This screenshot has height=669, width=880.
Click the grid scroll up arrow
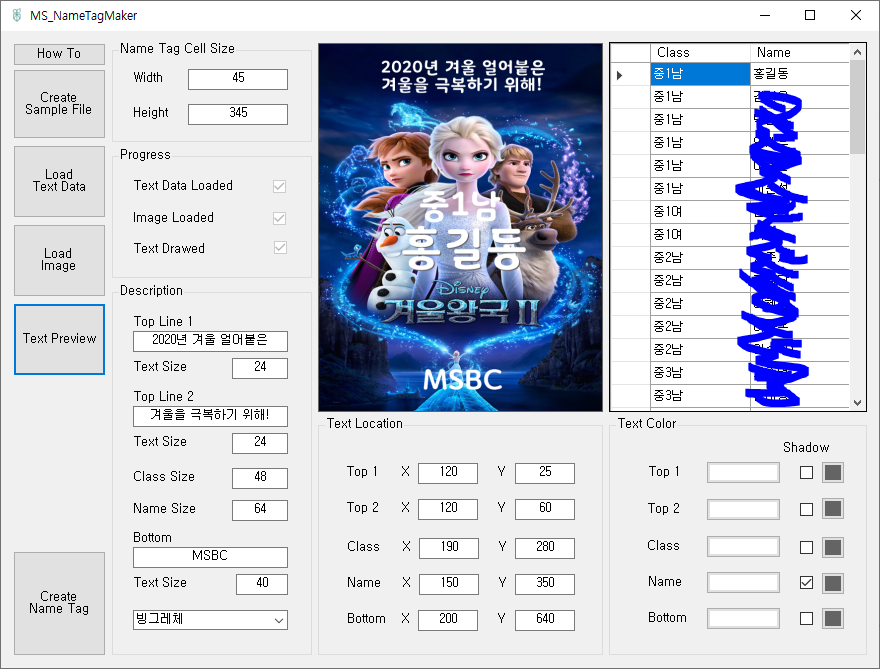coord(857,52)
